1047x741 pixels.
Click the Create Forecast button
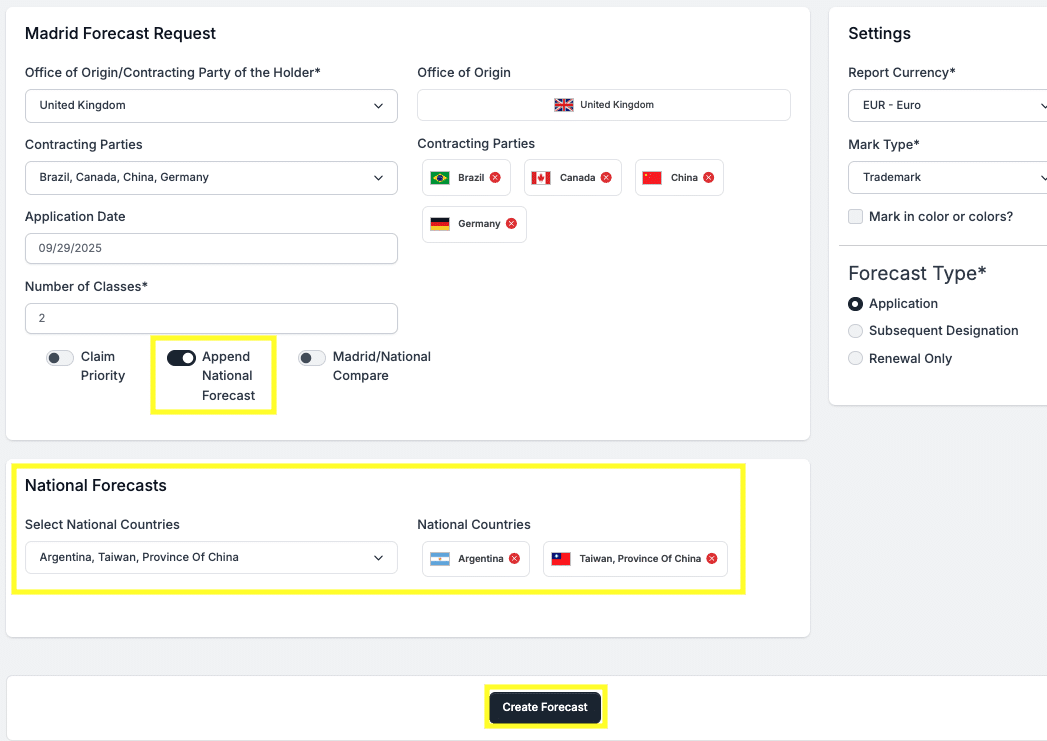545,708
